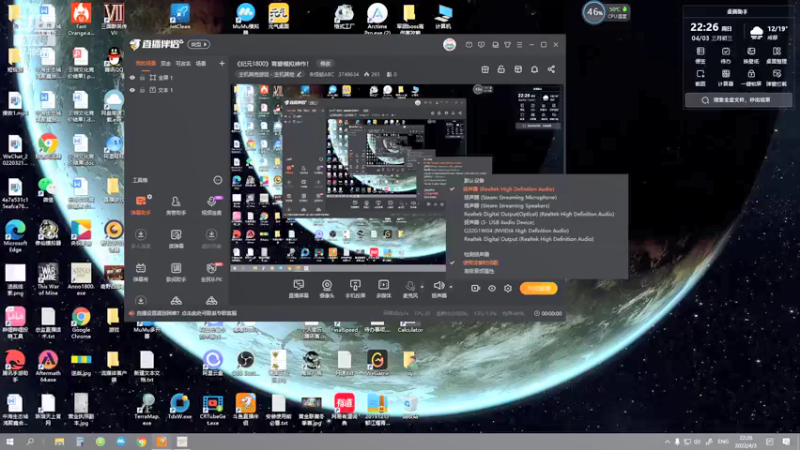Viewport: 800px width, 450px height.
Task: Click the record video icon beside start button
Action: click(475, 288)
